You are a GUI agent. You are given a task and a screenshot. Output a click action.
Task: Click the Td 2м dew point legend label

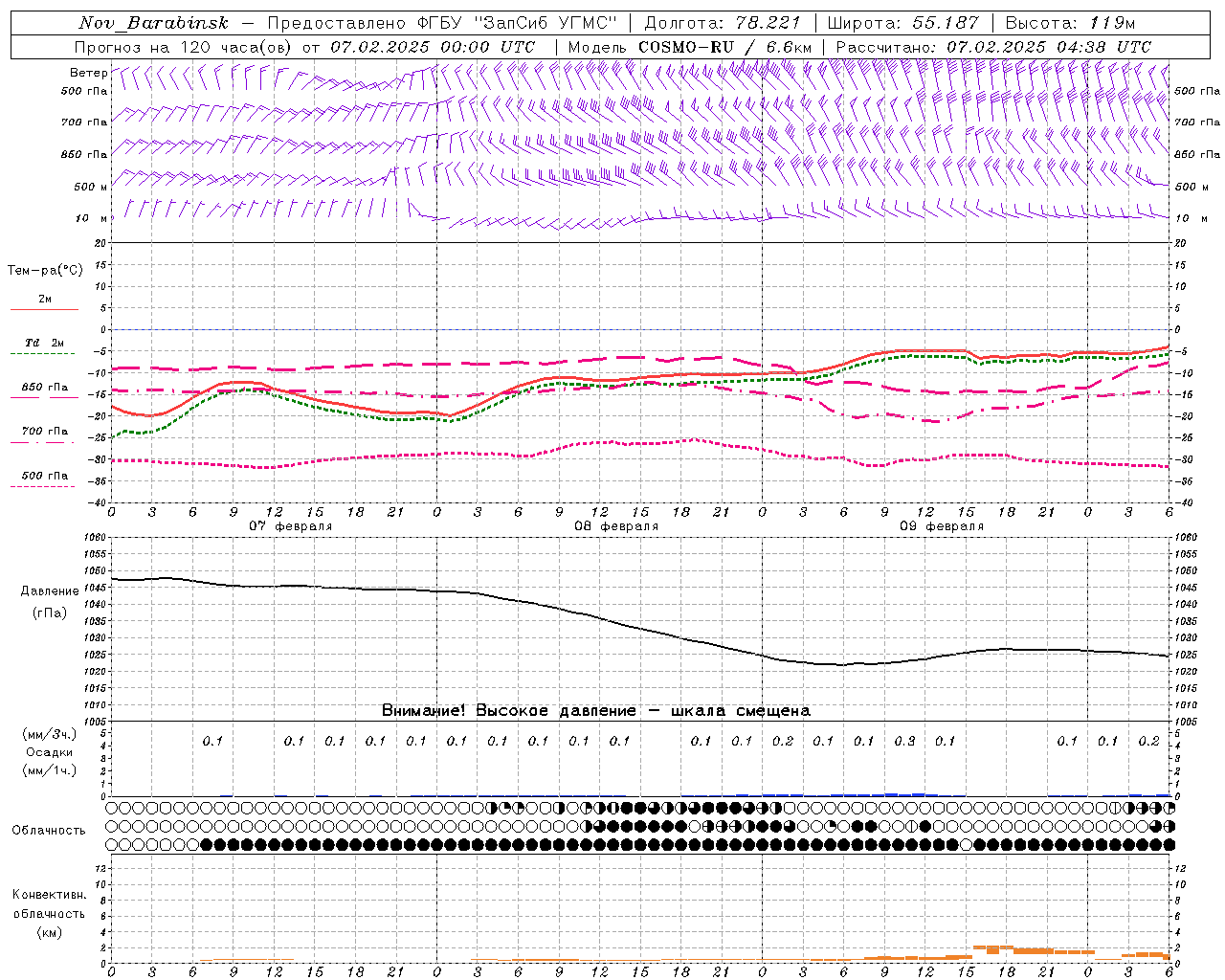pos(44,343)
